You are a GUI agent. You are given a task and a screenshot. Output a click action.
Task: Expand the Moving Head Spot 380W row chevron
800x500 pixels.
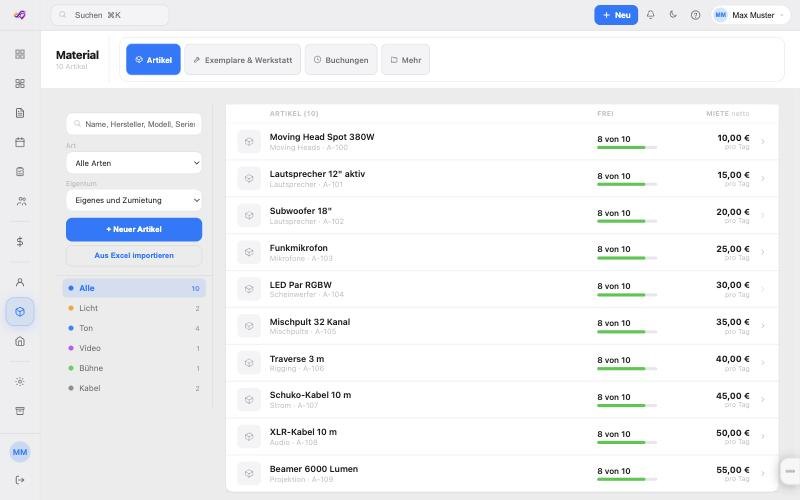[x=763, y=142]
